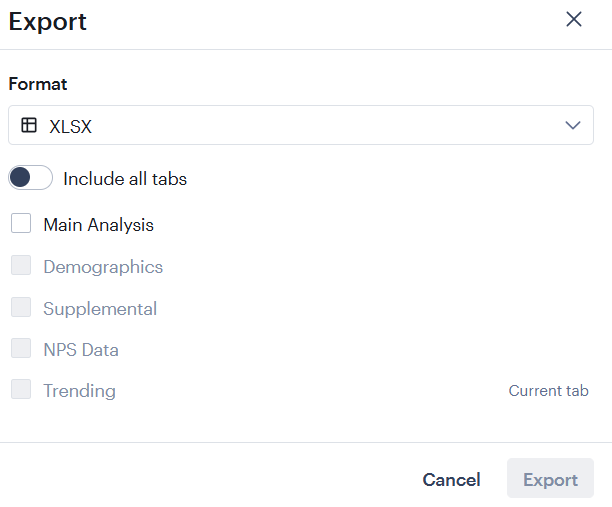Click the "Current tab" indicator text
The height and width of the screenshot is (507, 612).
pos(548,391)
